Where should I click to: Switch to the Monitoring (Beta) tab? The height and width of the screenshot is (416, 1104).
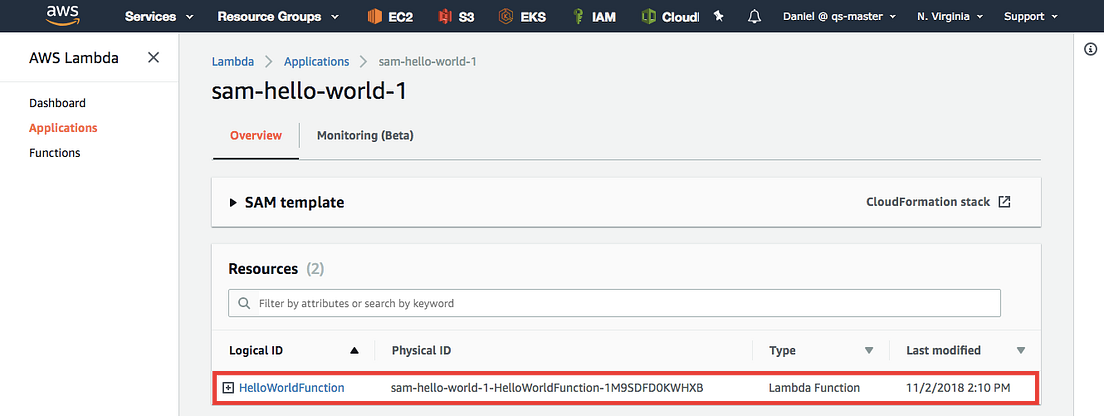click(x=365, y=135)
